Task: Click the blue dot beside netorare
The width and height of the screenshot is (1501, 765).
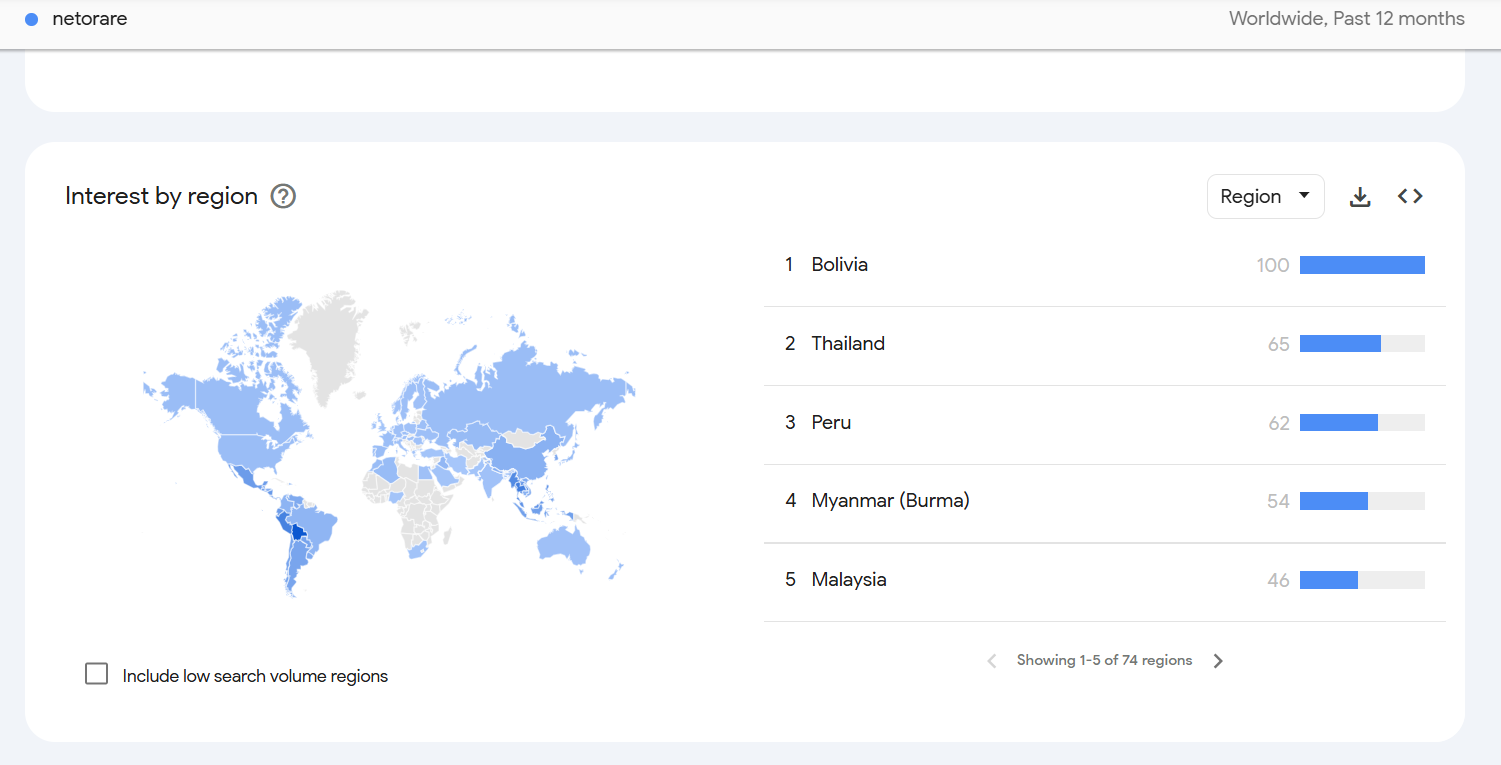Action: click(x=31, y=19)
